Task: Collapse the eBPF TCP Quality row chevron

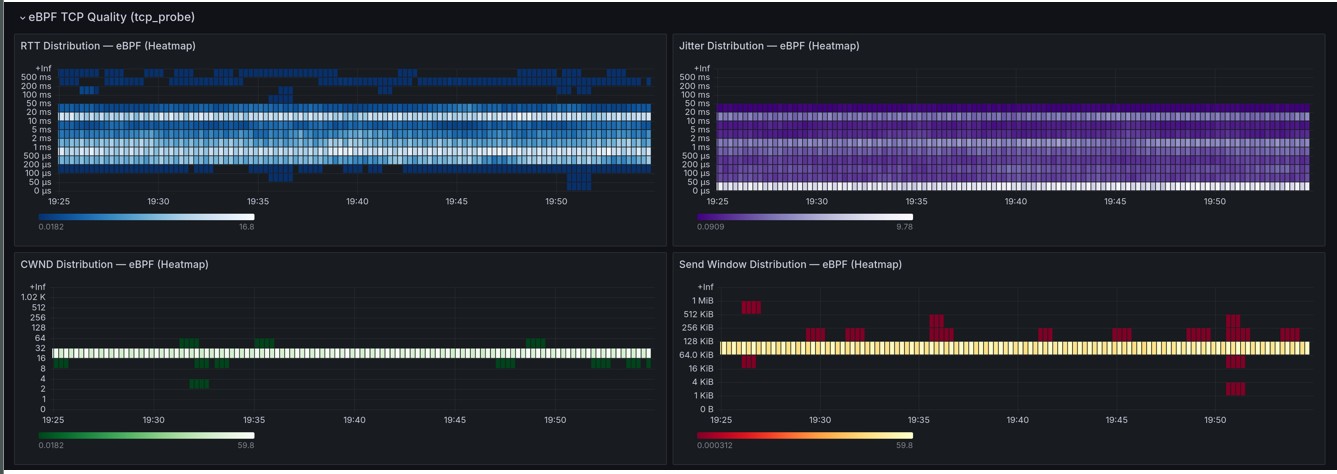Action: pos(23,18)
